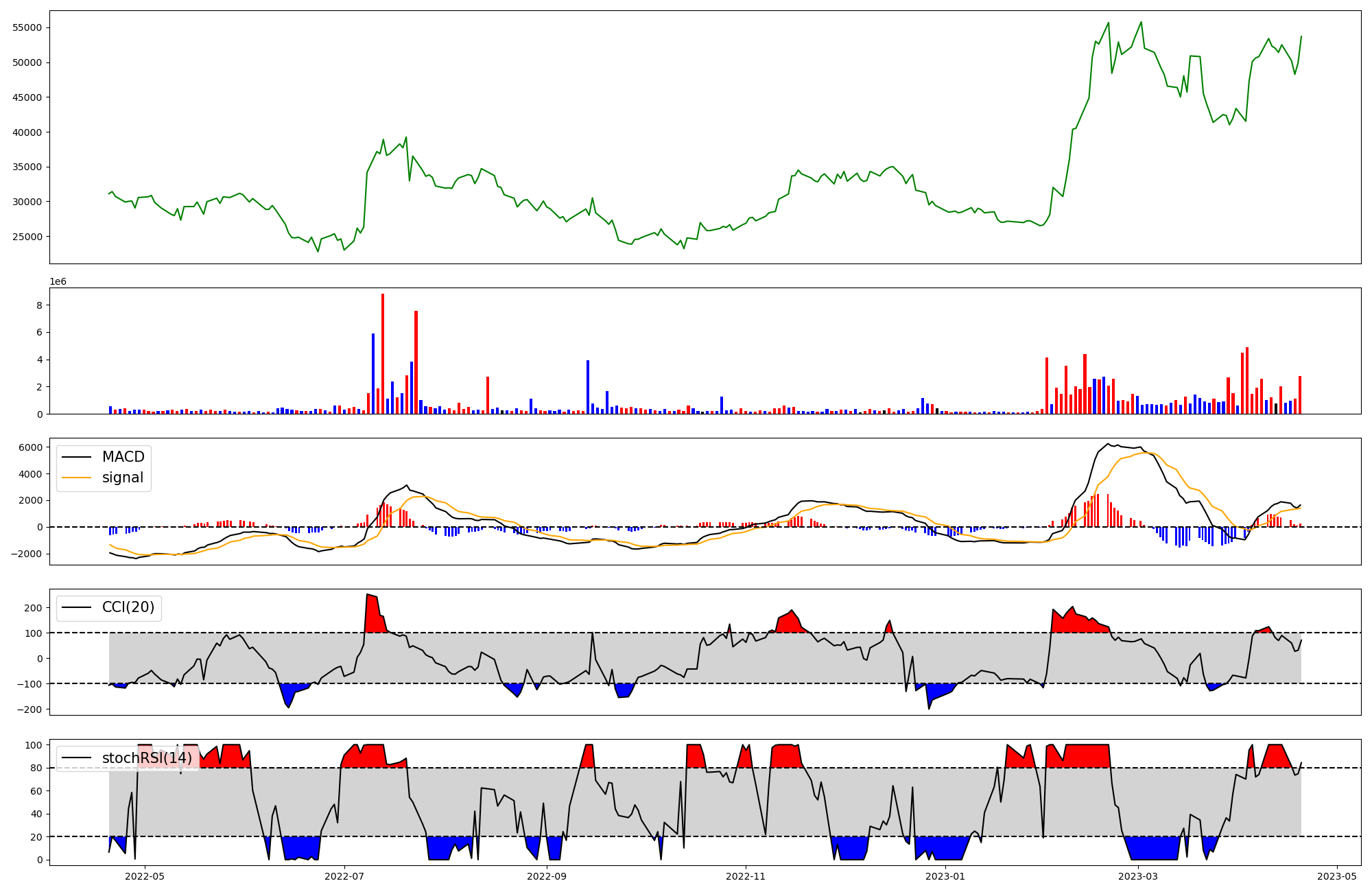The height and width of the screenshot is (892, 1372).
Task: Click the −100 tick on CCI axis
Action: (x=30, y=684)
